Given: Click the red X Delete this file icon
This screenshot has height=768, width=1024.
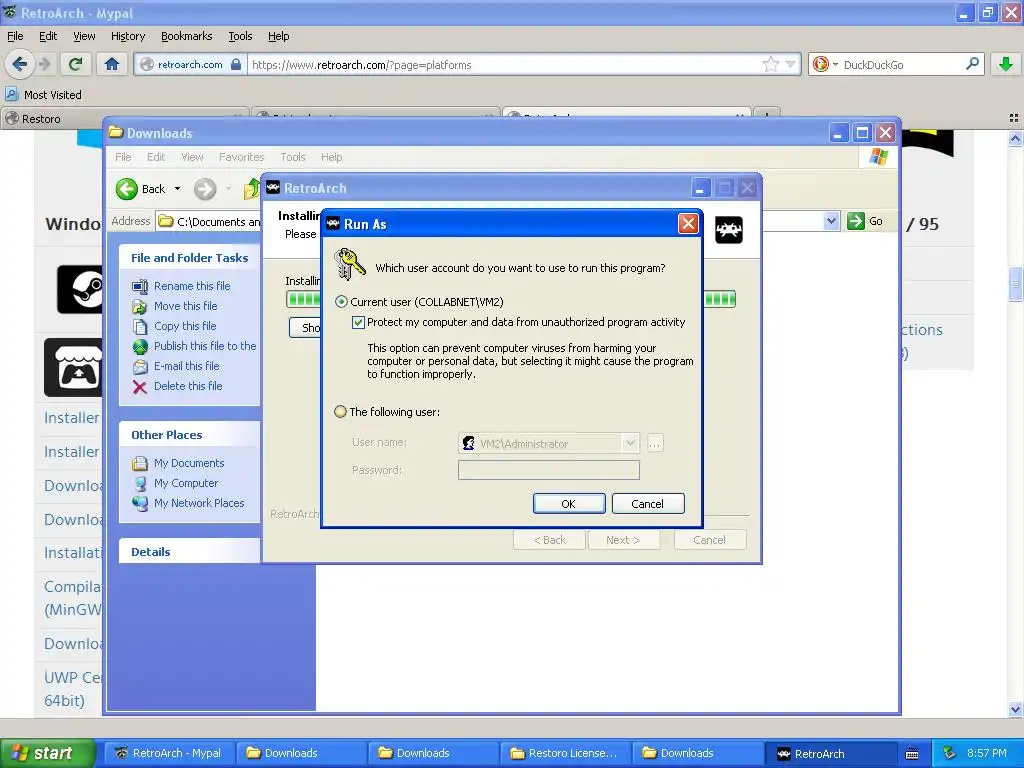Looking at the screenshot, I should [x=140, y=387].
